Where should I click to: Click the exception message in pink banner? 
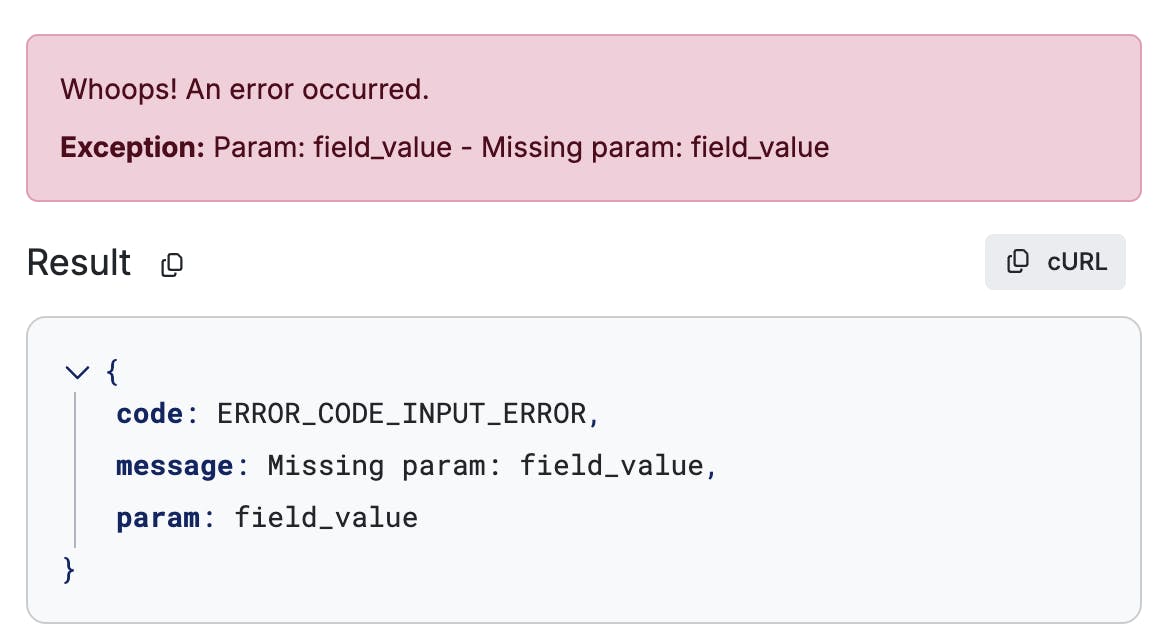point(521,147)
